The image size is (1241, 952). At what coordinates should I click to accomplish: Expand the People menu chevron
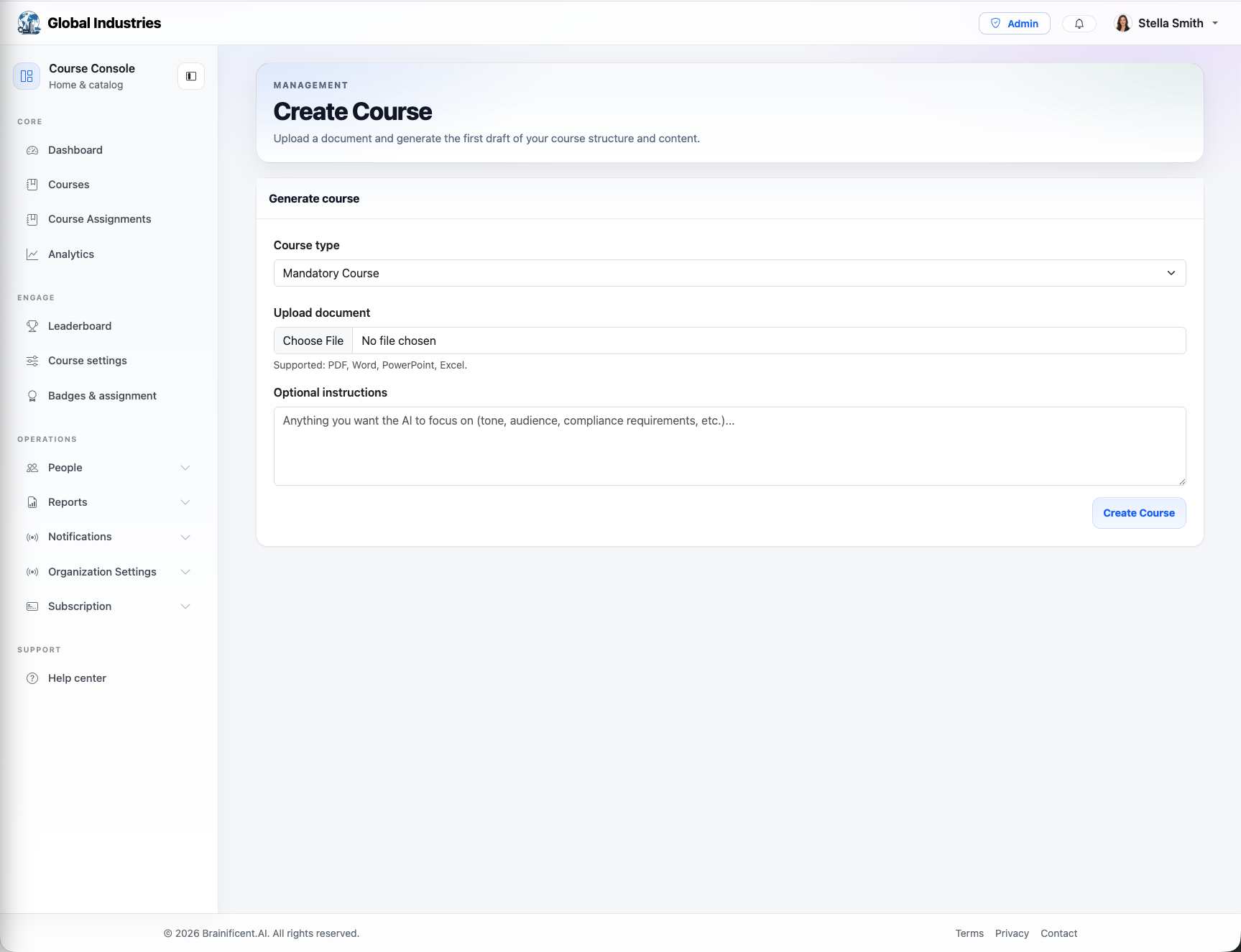tap(185, 468)
